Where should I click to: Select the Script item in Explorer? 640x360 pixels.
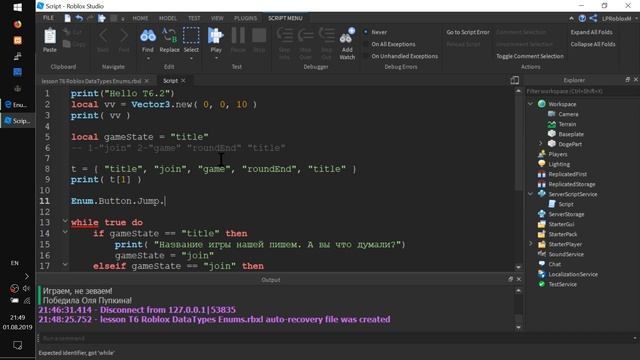coord(565,204)
